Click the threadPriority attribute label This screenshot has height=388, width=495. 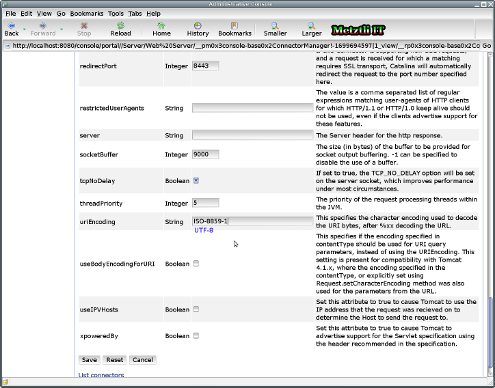pyautogui.click(x=101, y=203)
